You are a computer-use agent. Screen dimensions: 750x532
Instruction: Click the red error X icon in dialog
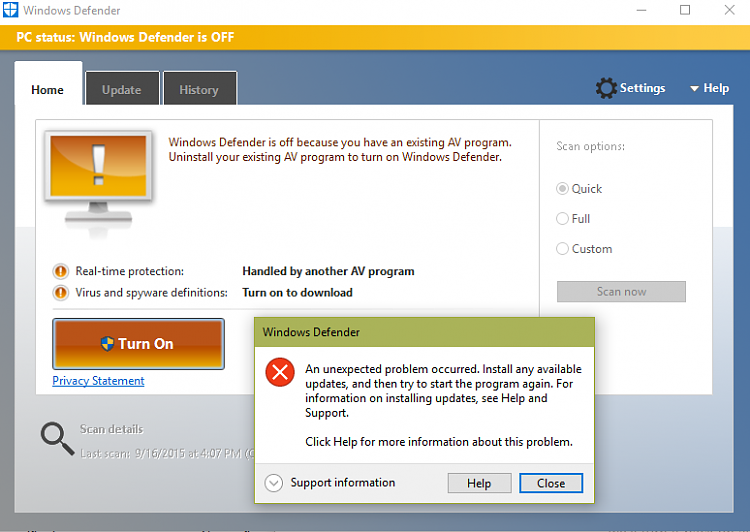[280, 372]
